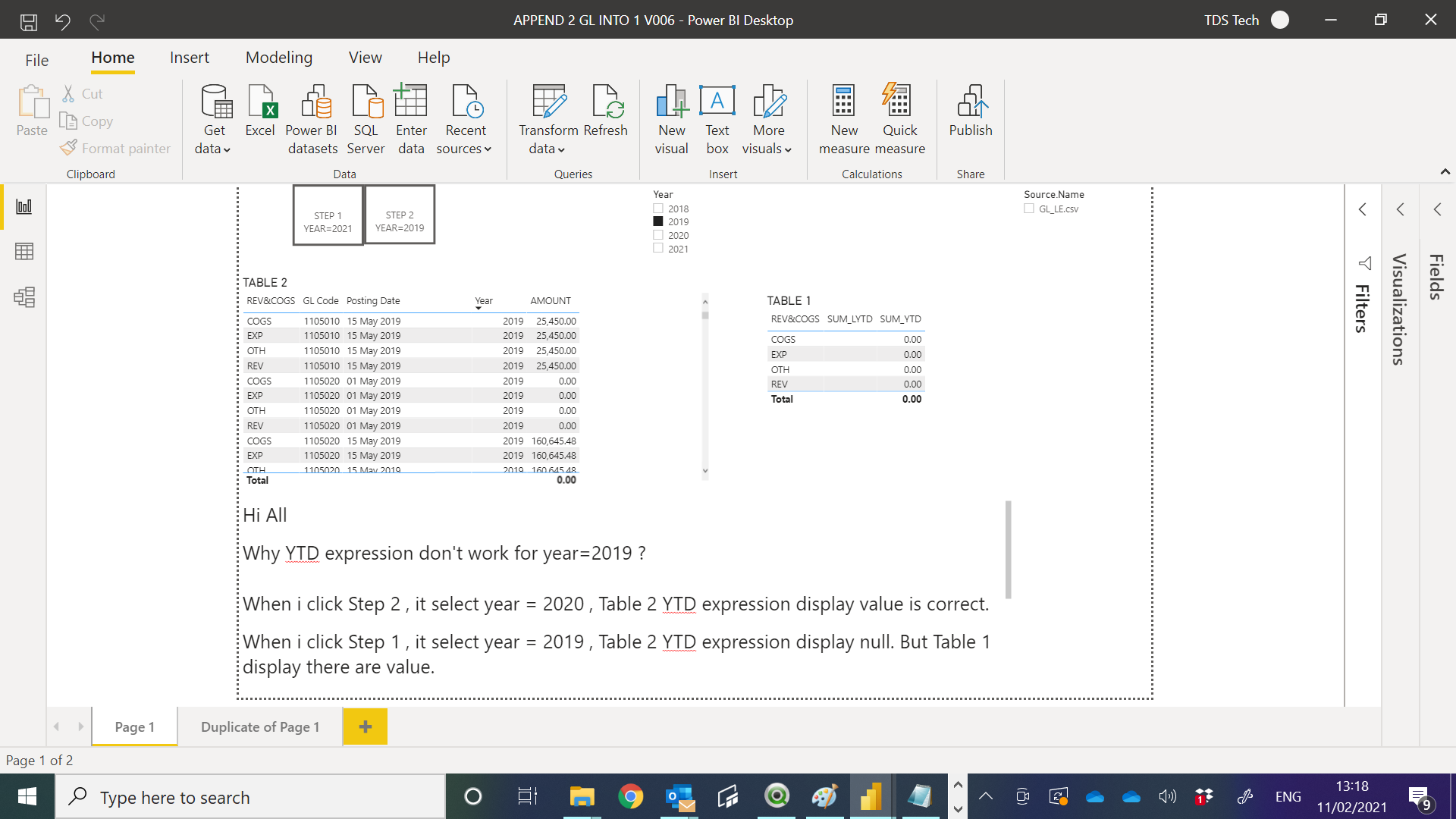Publish the report
The image size is (1456, 819).
pyautogui.click(x=971, y=111)
